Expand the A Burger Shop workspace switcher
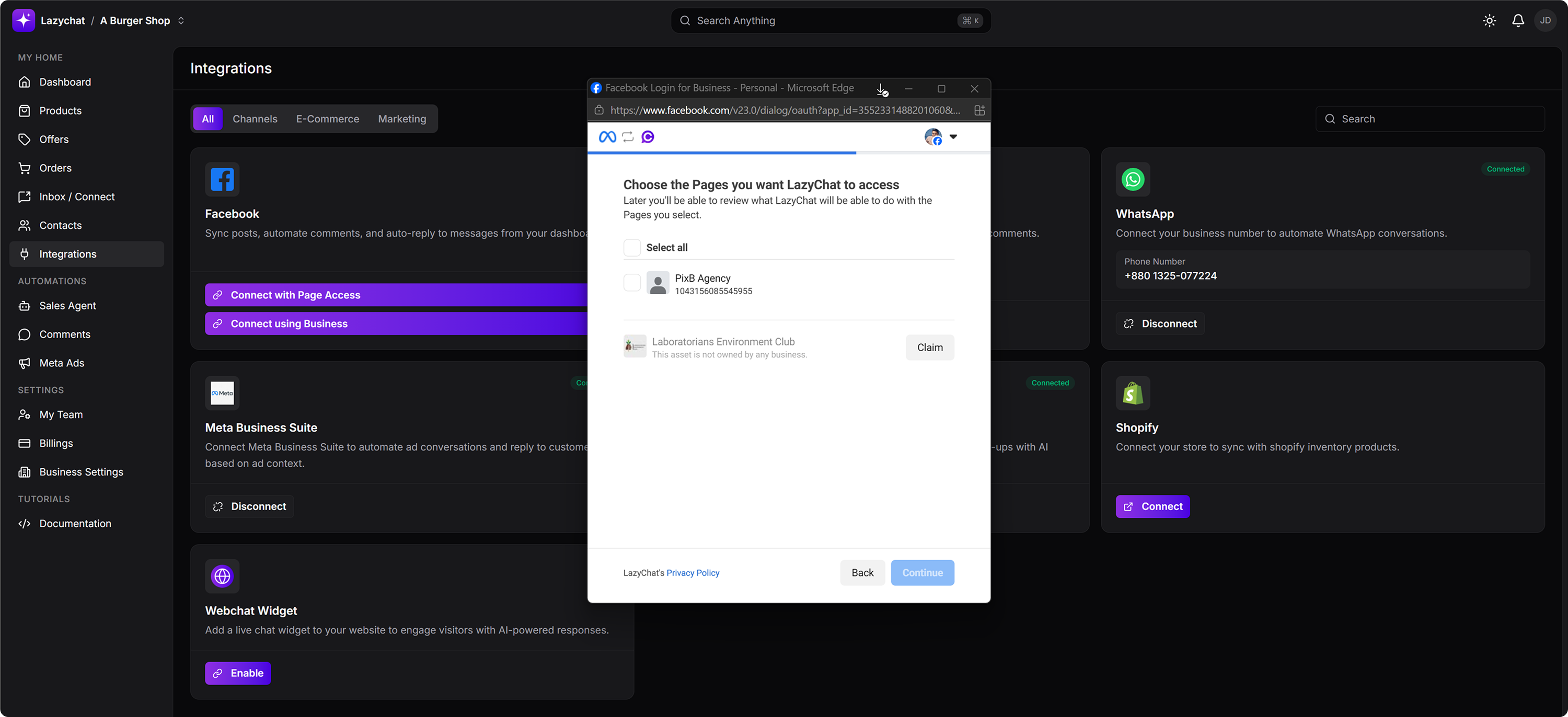 (181, 21)
